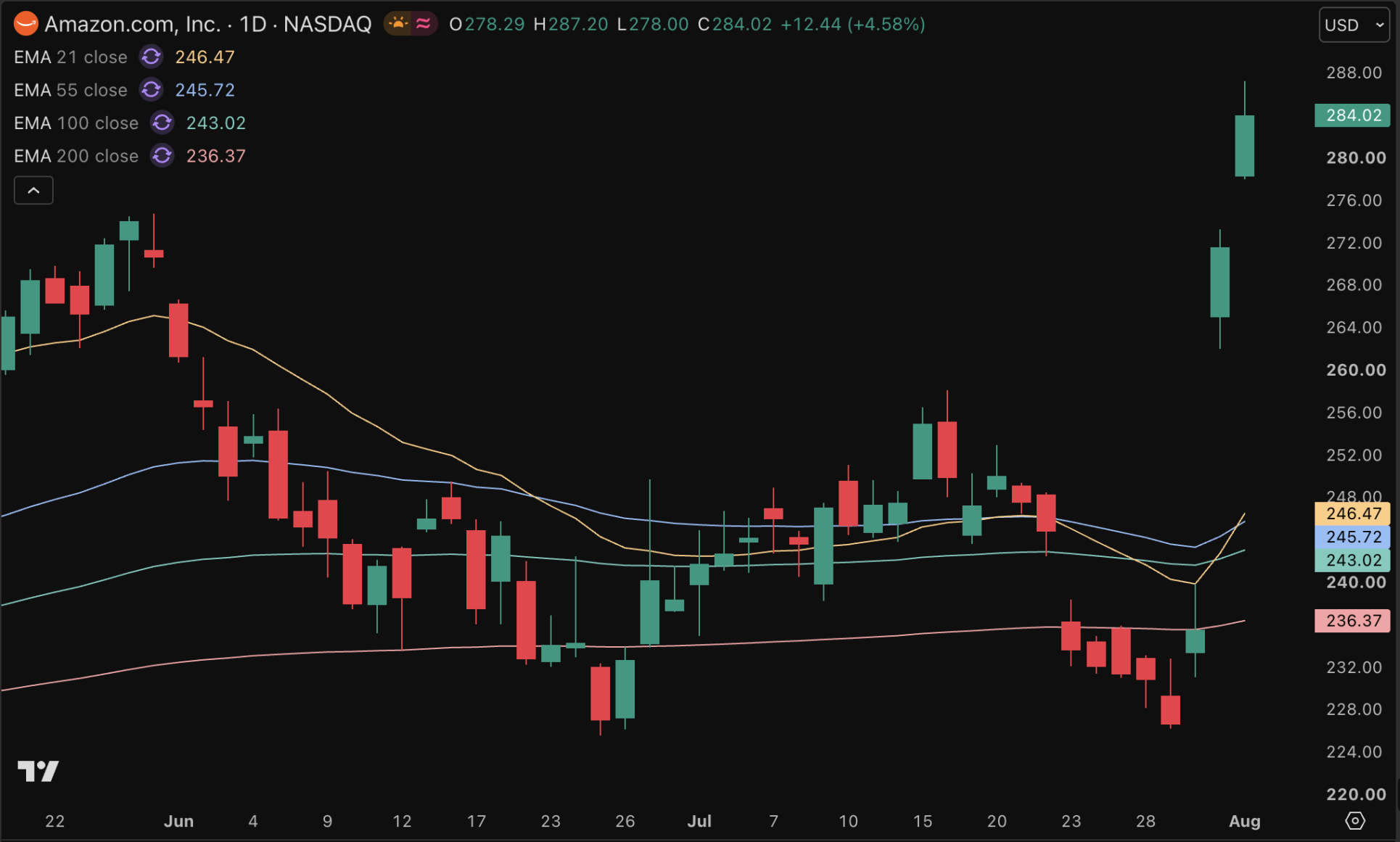
Task: Click the pink 236.37 price axis tag
Action: pyautogui.click(x=1353, y=621)
